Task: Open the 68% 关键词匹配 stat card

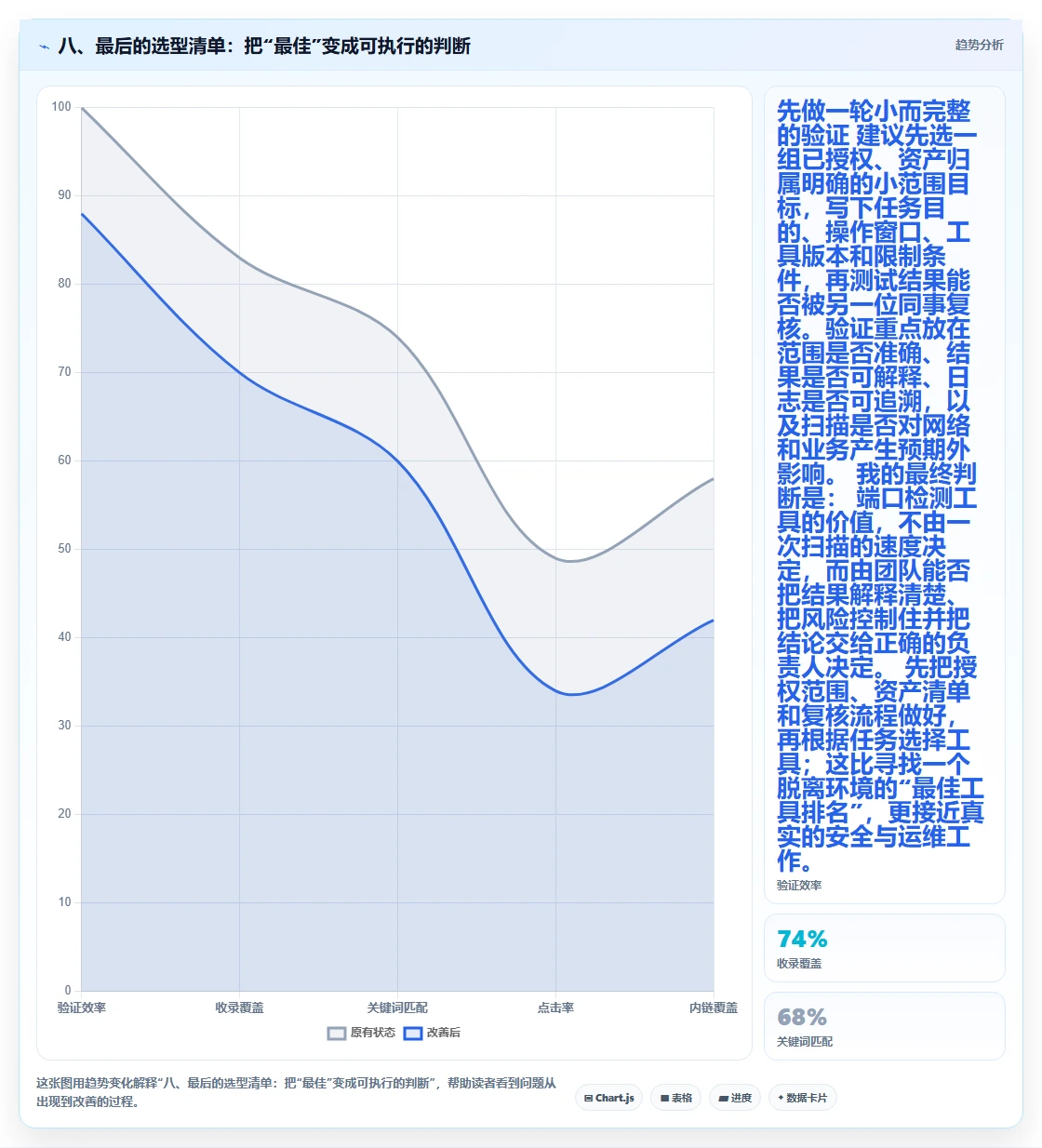Action: click(885, 1026)
